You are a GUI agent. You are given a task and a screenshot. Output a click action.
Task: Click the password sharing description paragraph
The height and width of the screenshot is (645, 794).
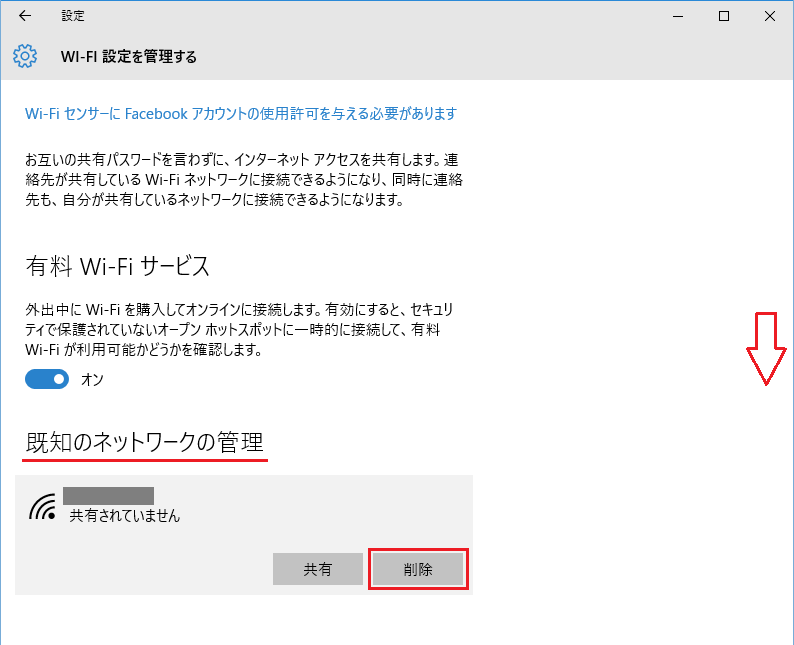point(242,179)
